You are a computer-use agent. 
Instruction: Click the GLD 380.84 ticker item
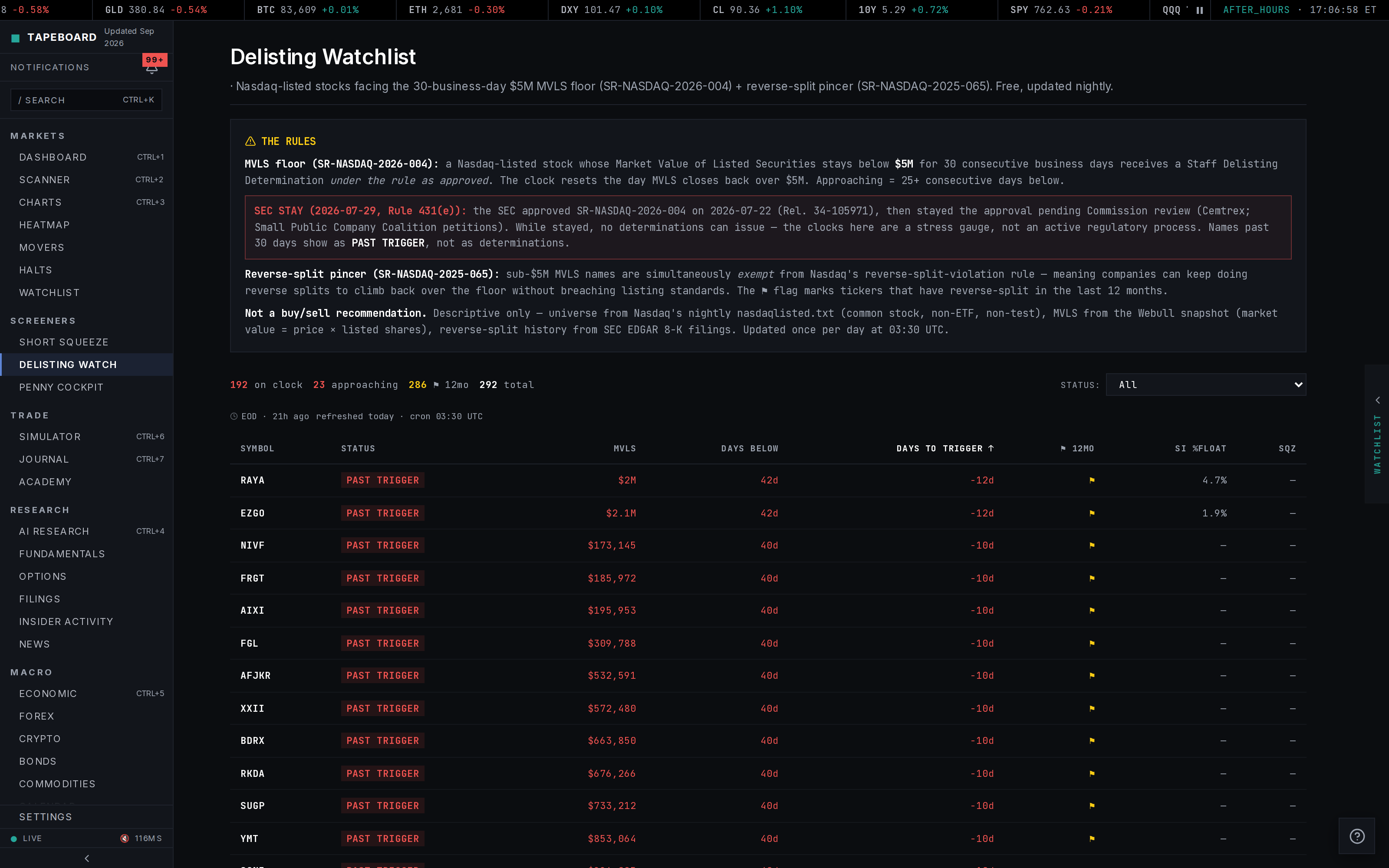coord(156,10)
